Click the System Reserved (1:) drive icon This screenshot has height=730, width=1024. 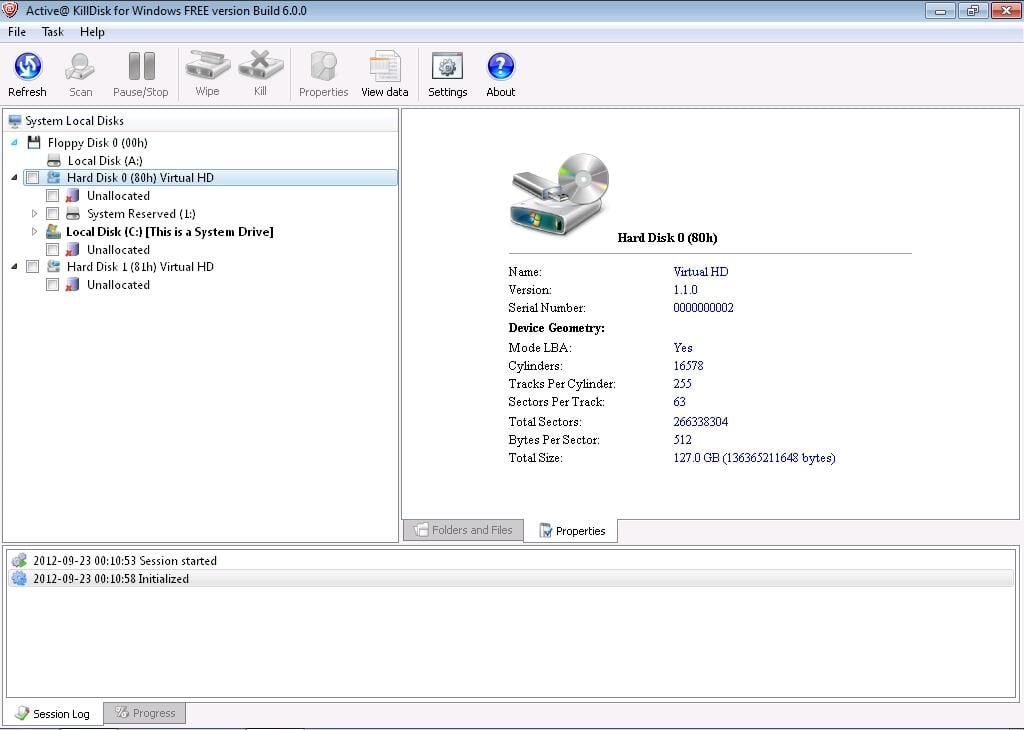73,214
